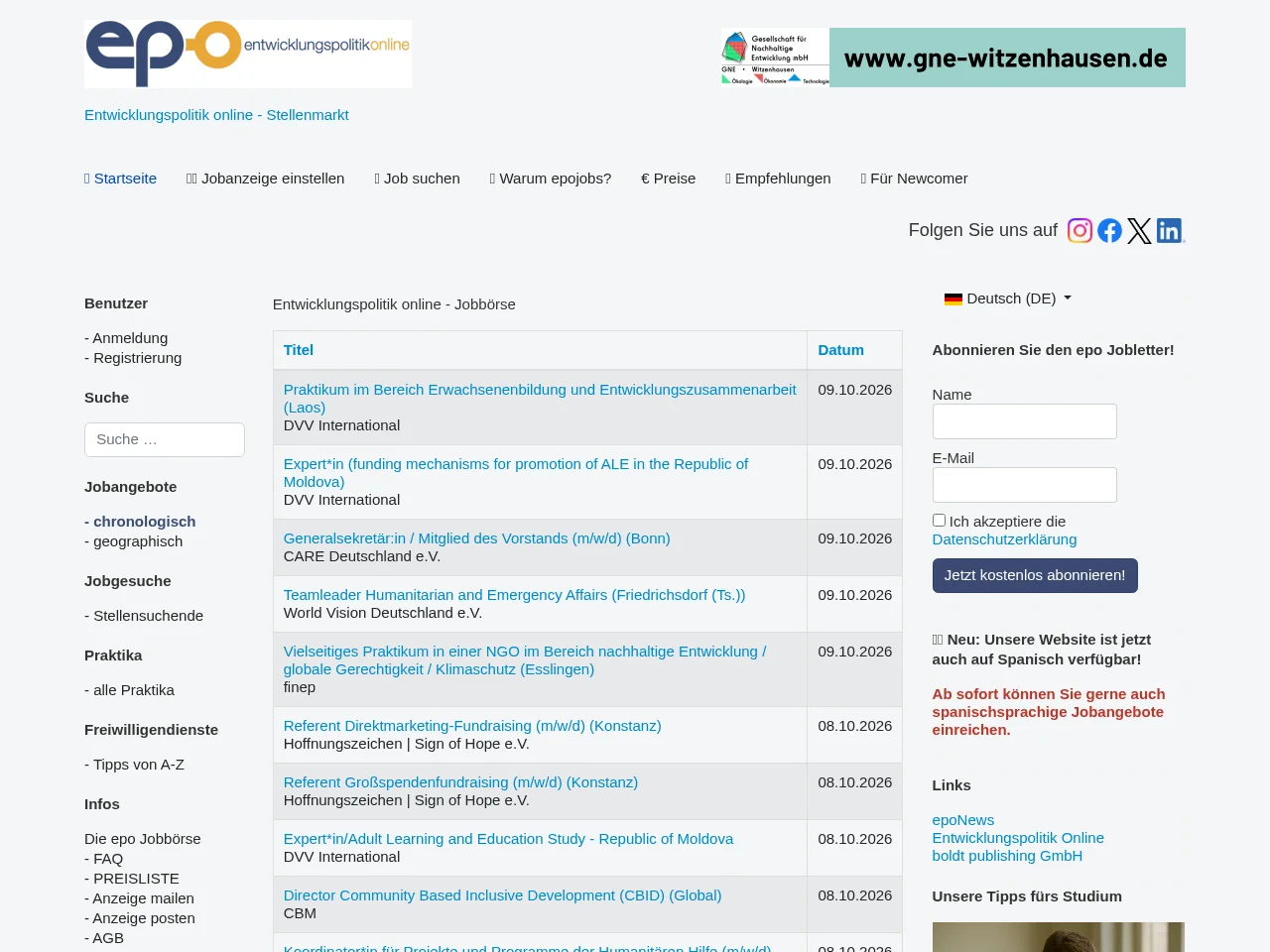Image resolution: width=1270 pixels, height=952 pixels.
Task: Open the Preise menu item
Action: pyautogui.click(x=668, y=178)
